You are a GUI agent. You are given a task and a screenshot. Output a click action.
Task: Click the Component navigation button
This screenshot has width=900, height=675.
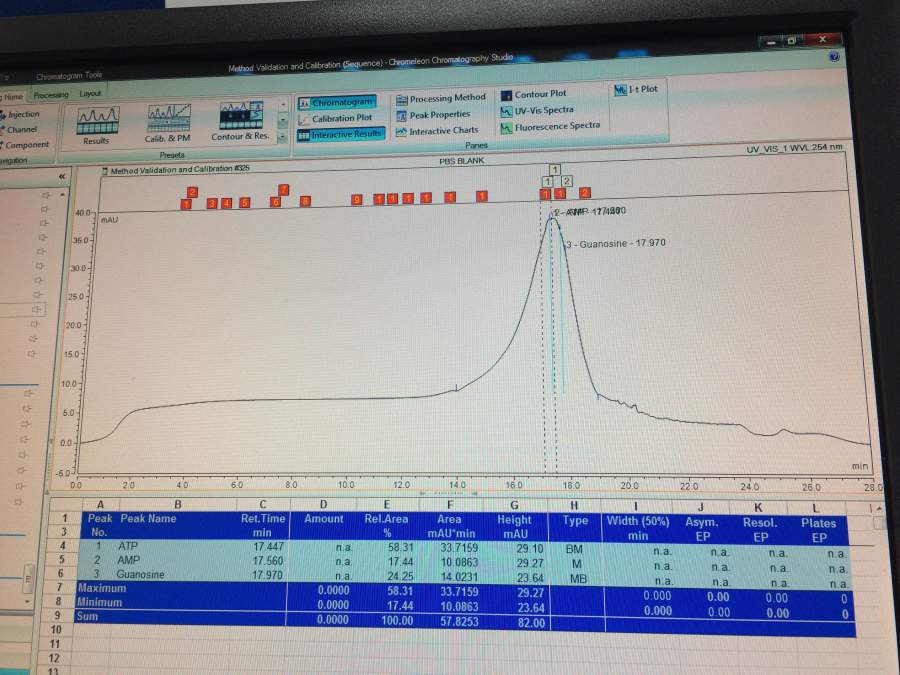(25, 145)
